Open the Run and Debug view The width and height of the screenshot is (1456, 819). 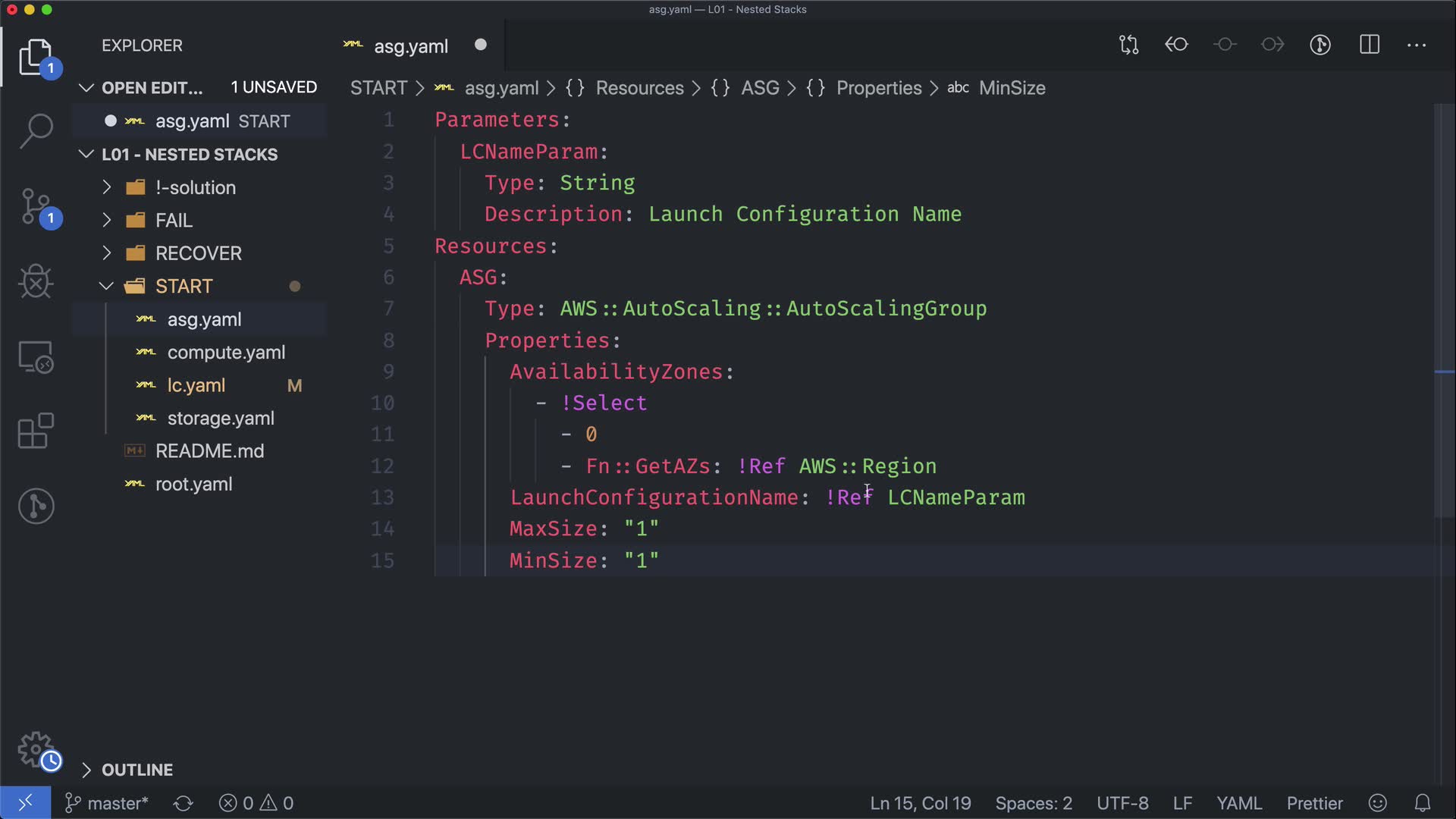click(36, 282)
